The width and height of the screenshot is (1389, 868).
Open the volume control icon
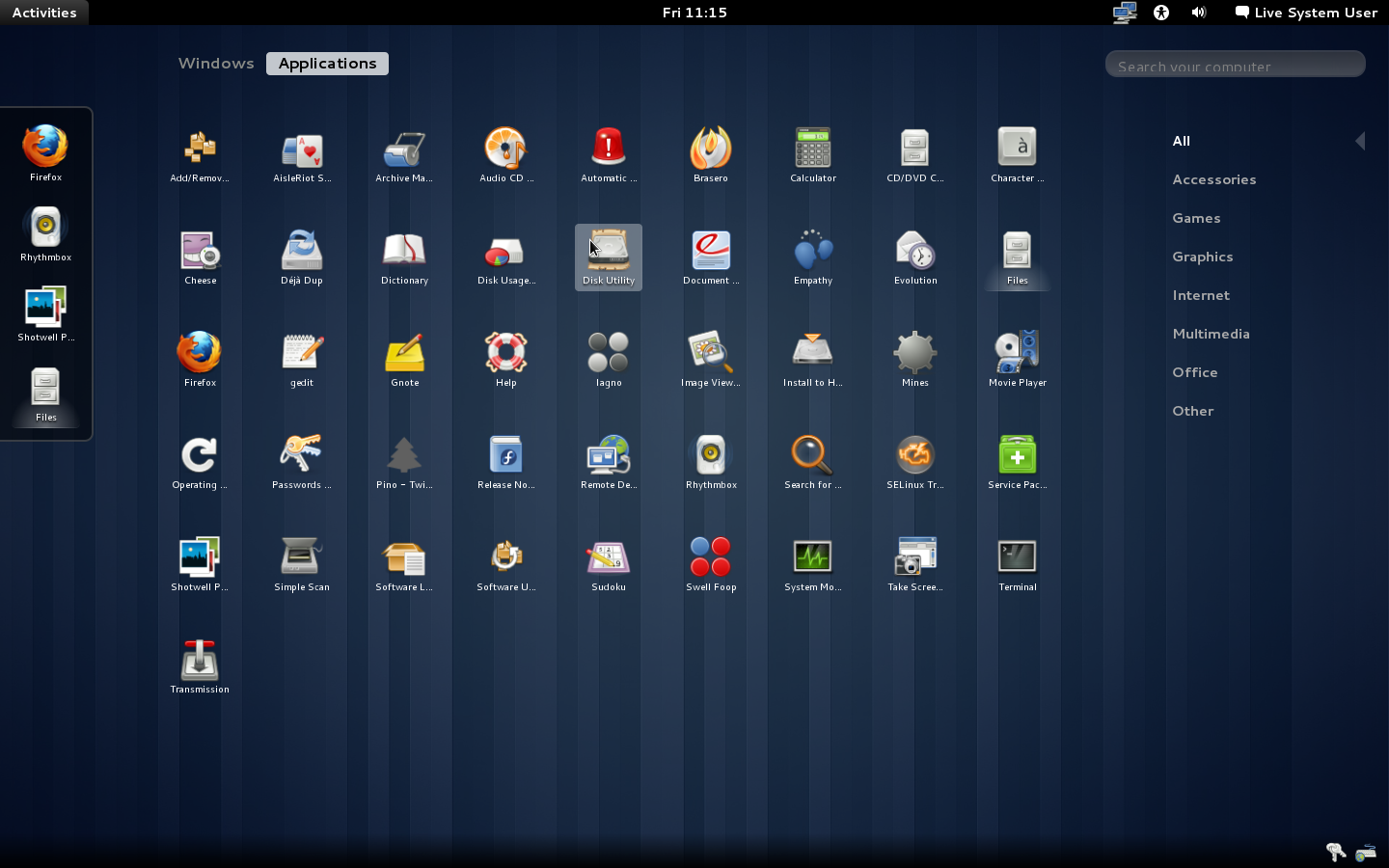[x=1198, y=13]
